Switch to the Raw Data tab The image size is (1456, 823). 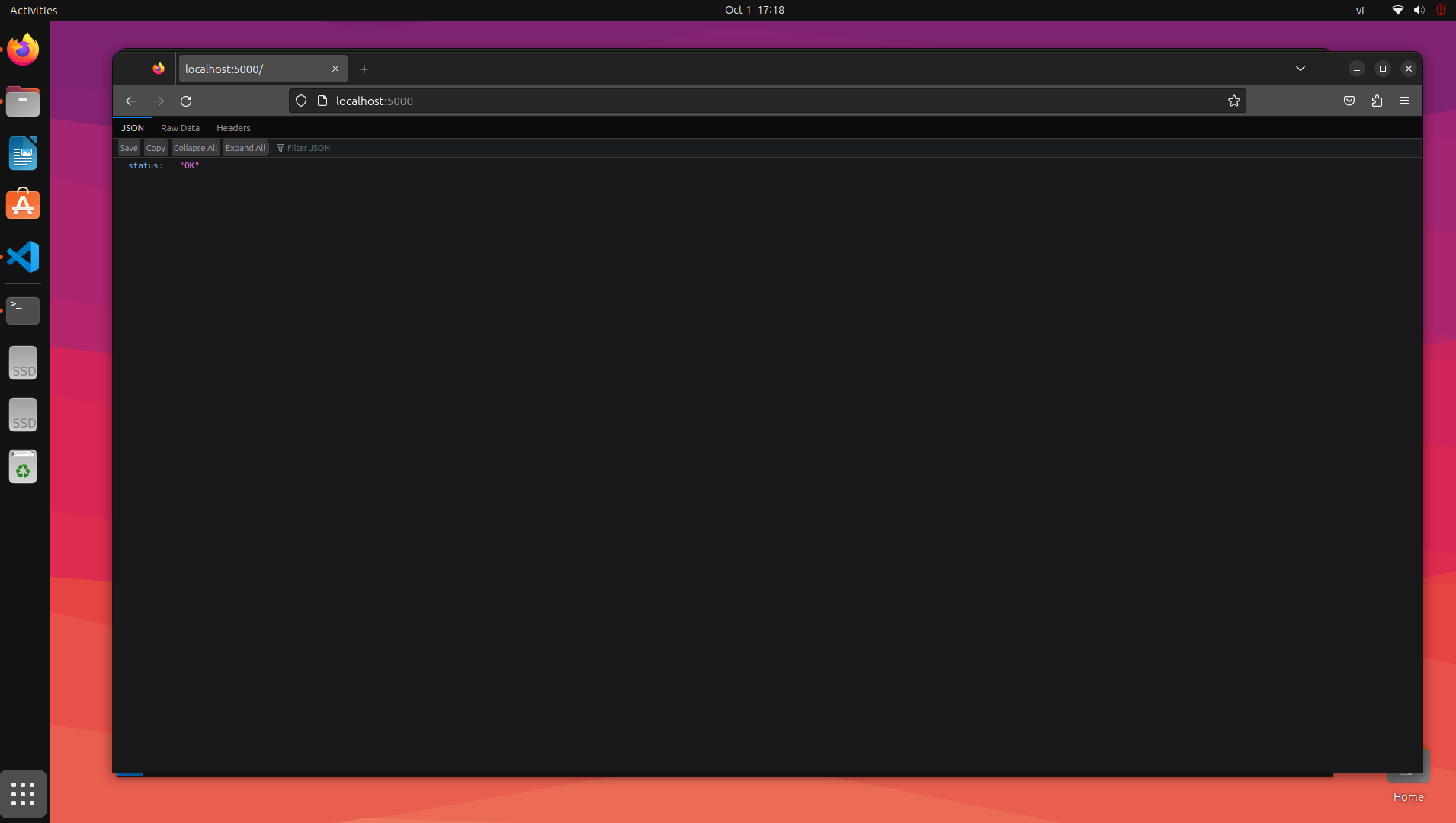pyautogui.click(x=180, y=128)
